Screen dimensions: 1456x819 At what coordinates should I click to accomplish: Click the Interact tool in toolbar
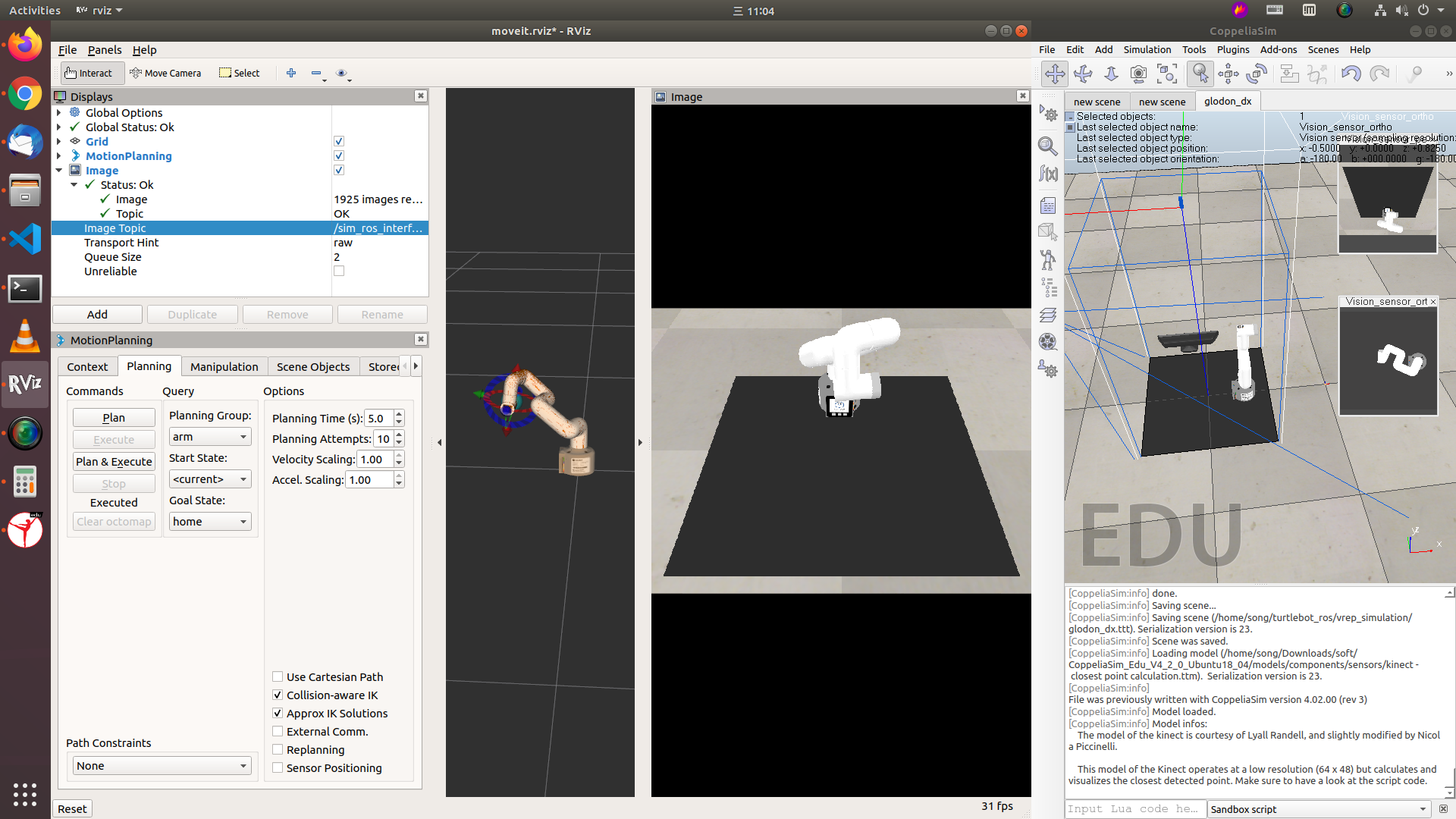(x=89, y=73)
